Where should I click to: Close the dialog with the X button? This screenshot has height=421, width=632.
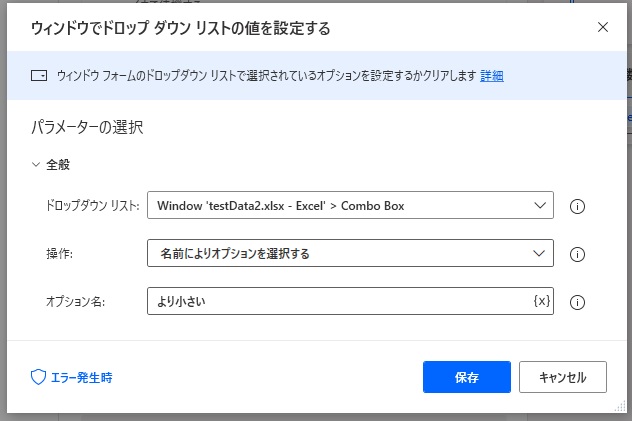603,27
